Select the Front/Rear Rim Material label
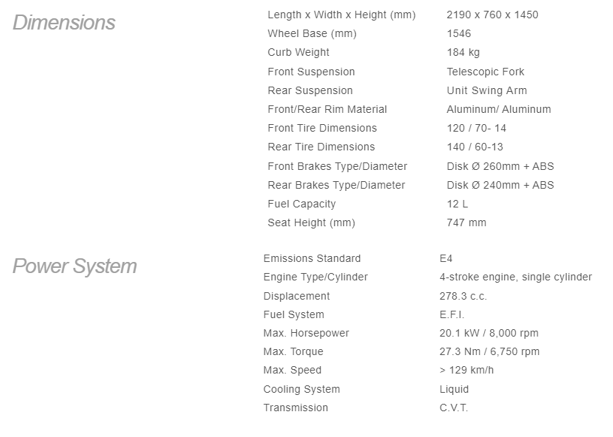 (x=327, y=110)
